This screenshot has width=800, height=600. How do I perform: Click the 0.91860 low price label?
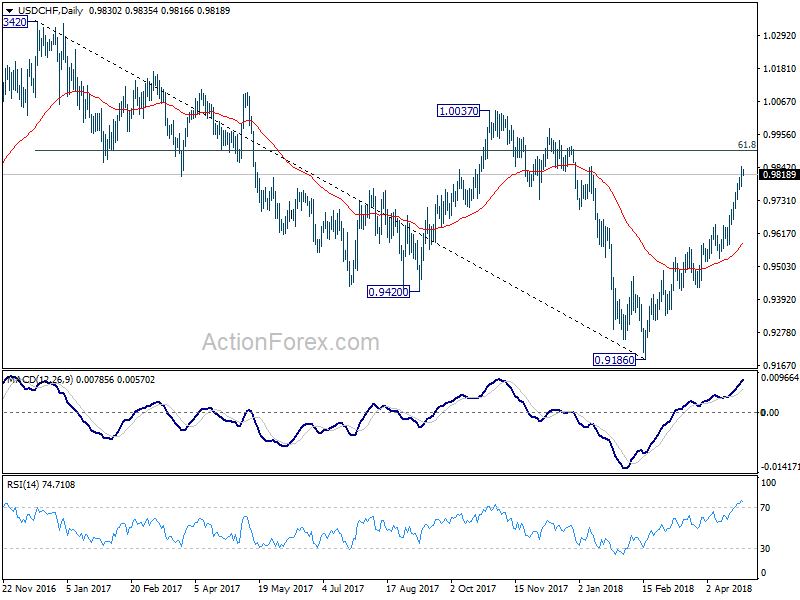(614, 360)
